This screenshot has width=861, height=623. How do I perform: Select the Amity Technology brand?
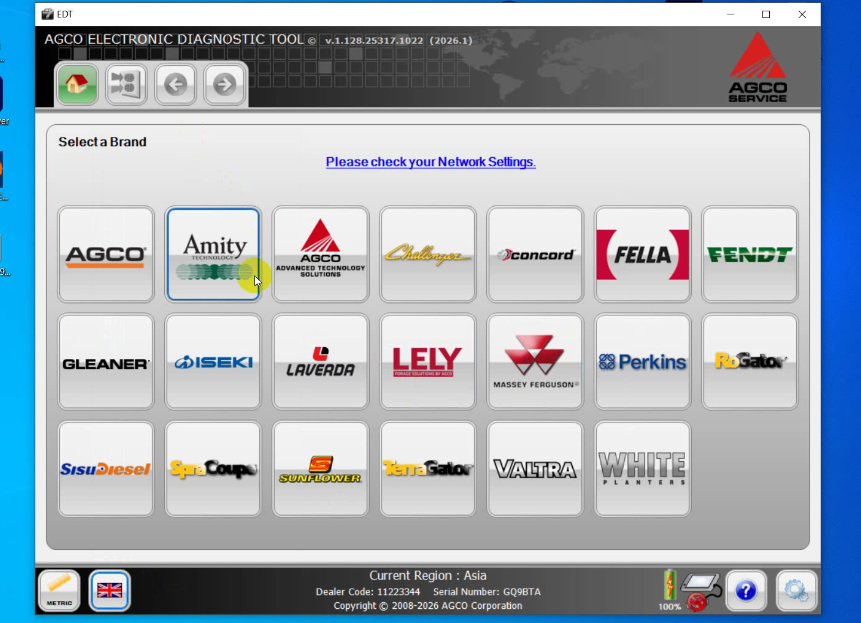pos(213,253)
